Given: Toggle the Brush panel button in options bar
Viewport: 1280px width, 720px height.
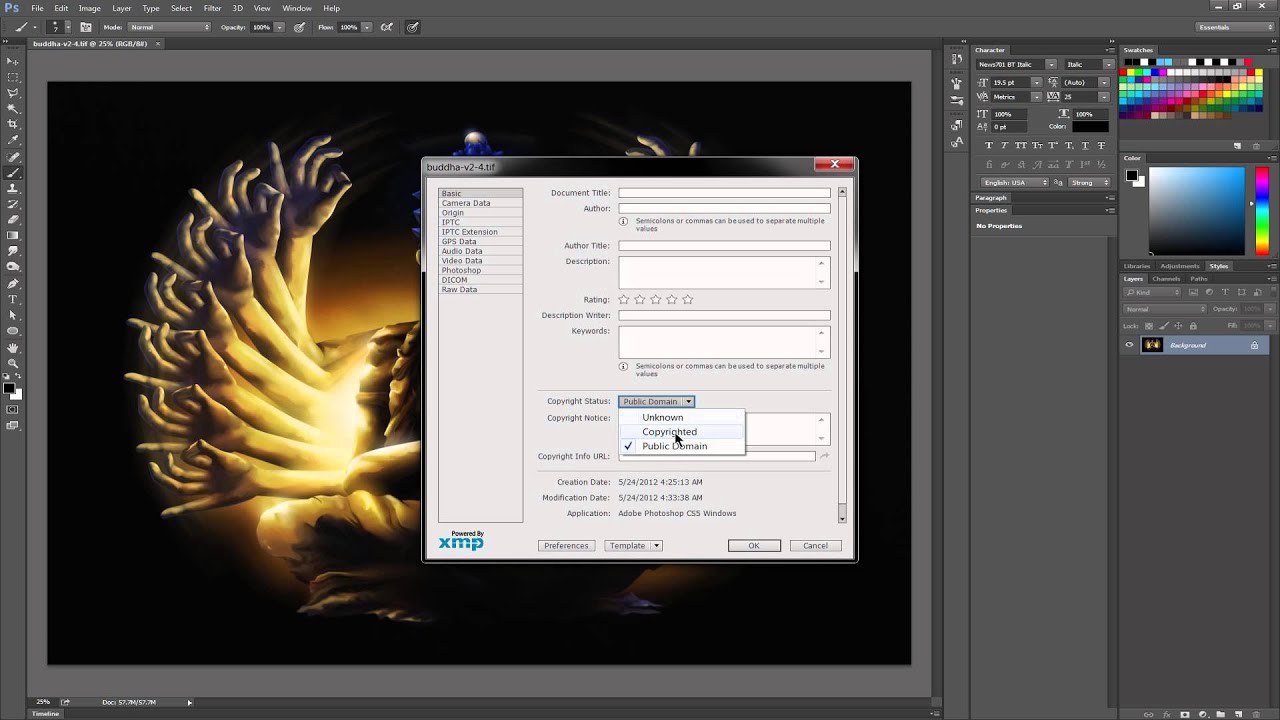Looking at the screenshot, I should (86, 27).
